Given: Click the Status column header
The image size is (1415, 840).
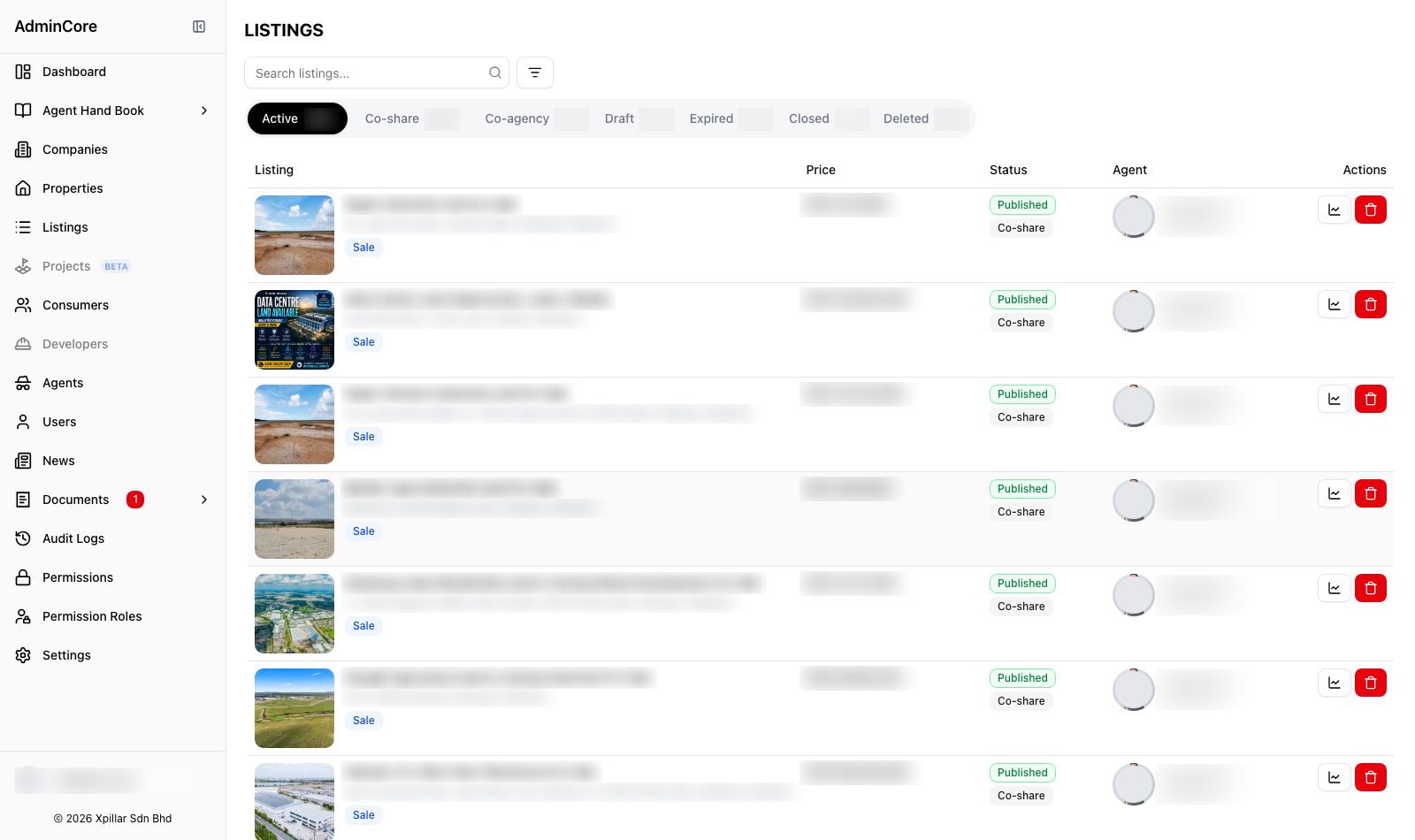Looking at the screenshot, I should 1008,170.
